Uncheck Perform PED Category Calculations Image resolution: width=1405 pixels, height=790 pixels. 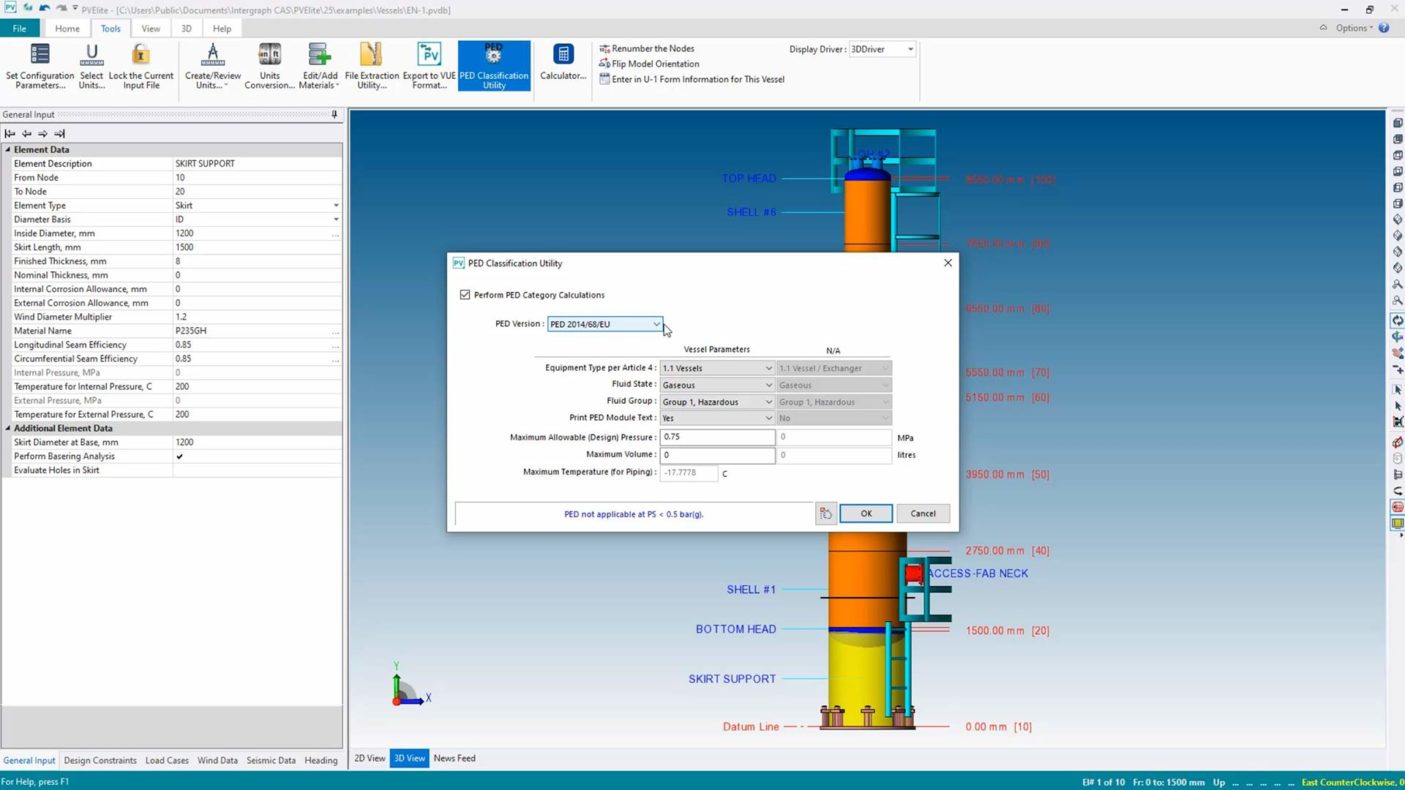[x=465, y=295]
